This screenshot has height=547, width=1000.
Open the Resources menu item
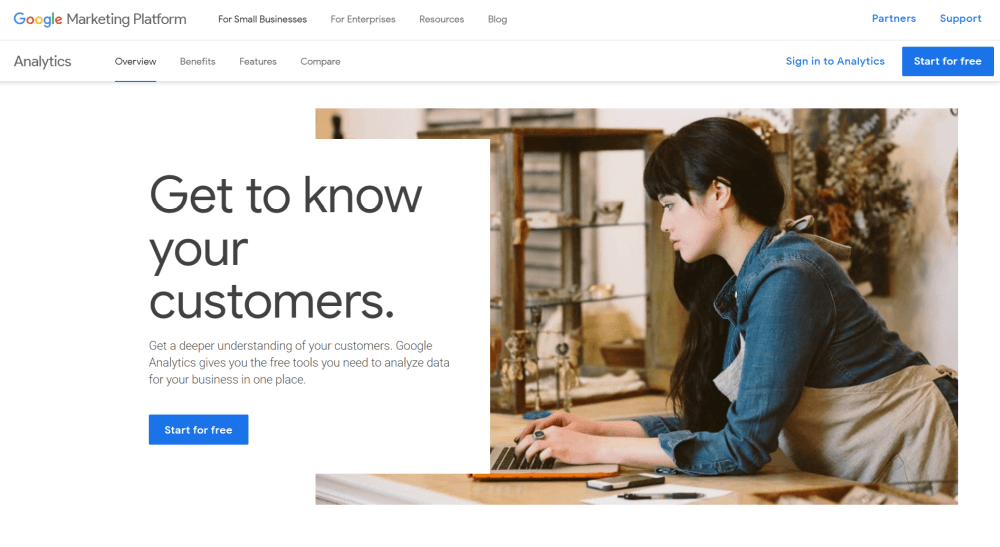pyautogui.click(x=441, y=19)
